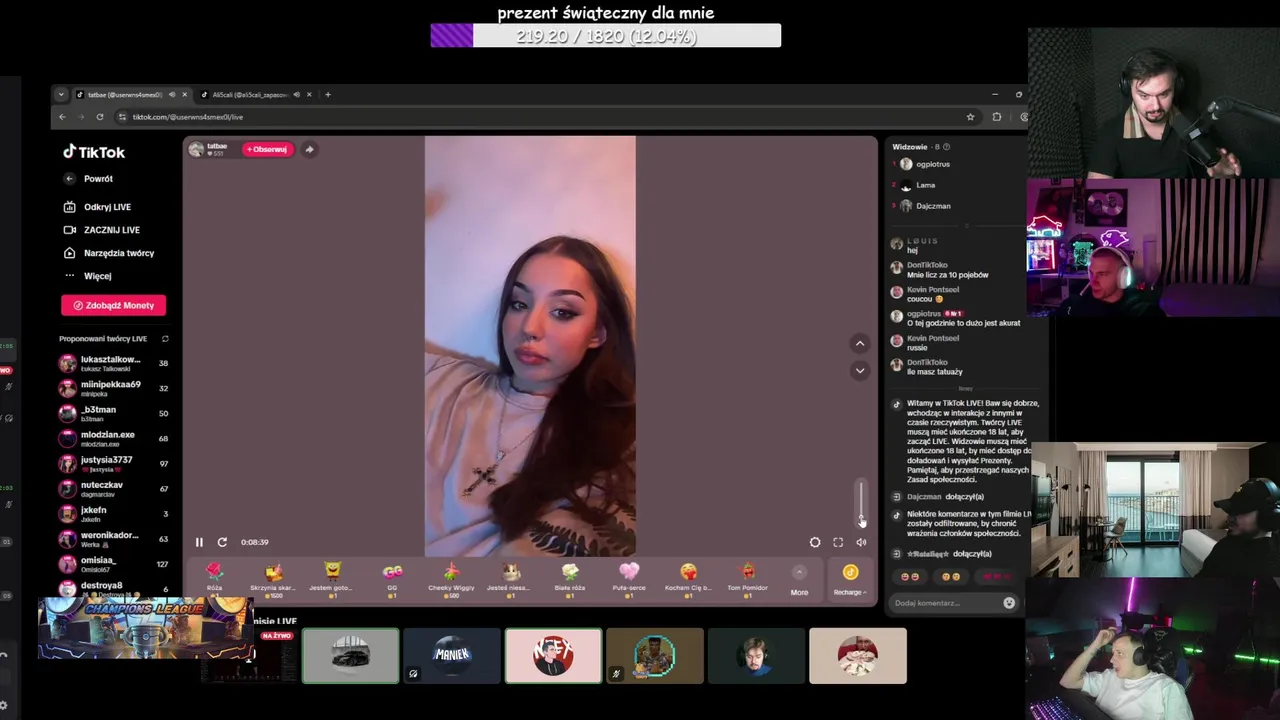Send the Tom Pomidor gift
1280x720 pixels.
(748, 579)
